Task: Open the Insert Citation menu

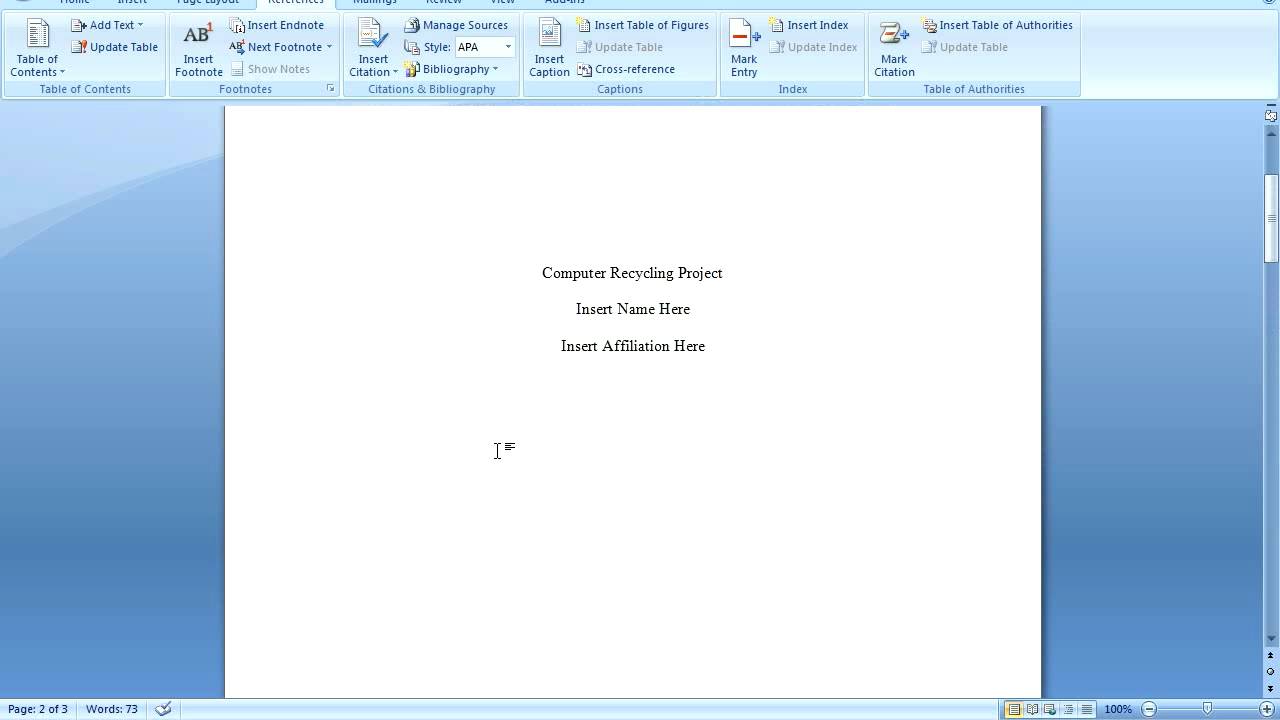Action: point(373,47)
